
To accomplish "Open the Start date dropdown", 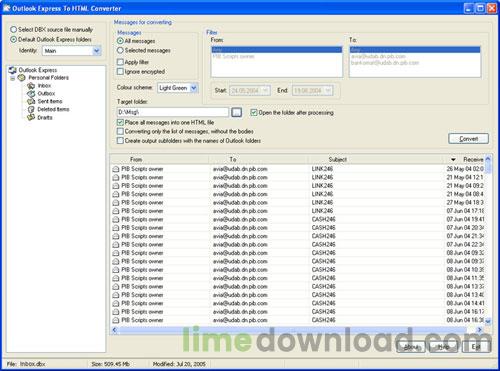I will (x=266, y=90).
